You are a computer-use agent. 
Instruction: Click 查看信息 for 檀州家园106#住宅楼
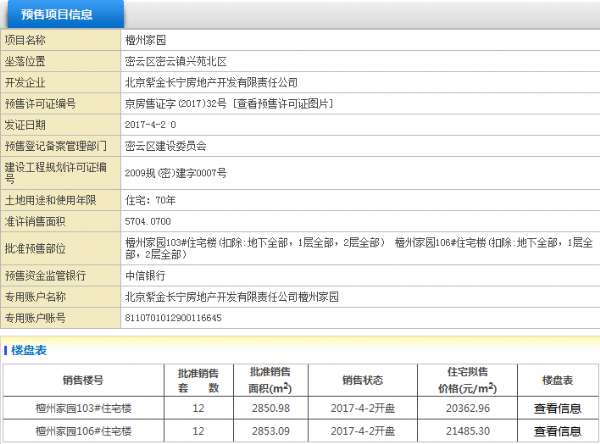coord(557,431)
